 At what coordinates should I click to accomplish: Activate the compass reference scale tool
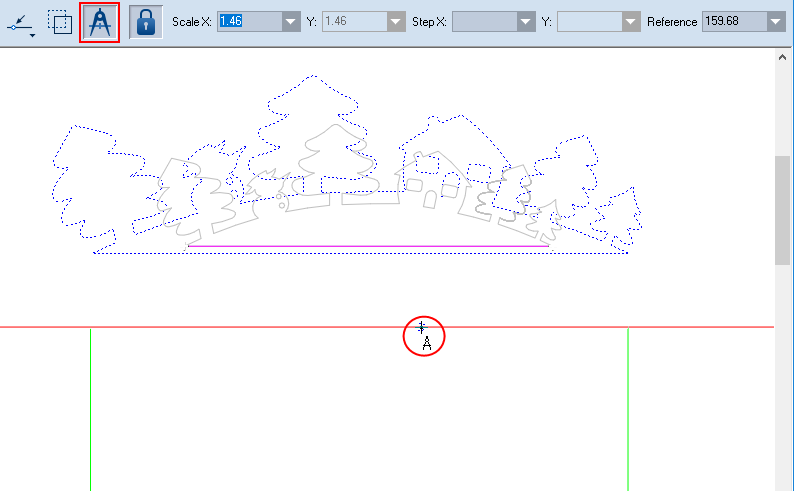(99, 22)
